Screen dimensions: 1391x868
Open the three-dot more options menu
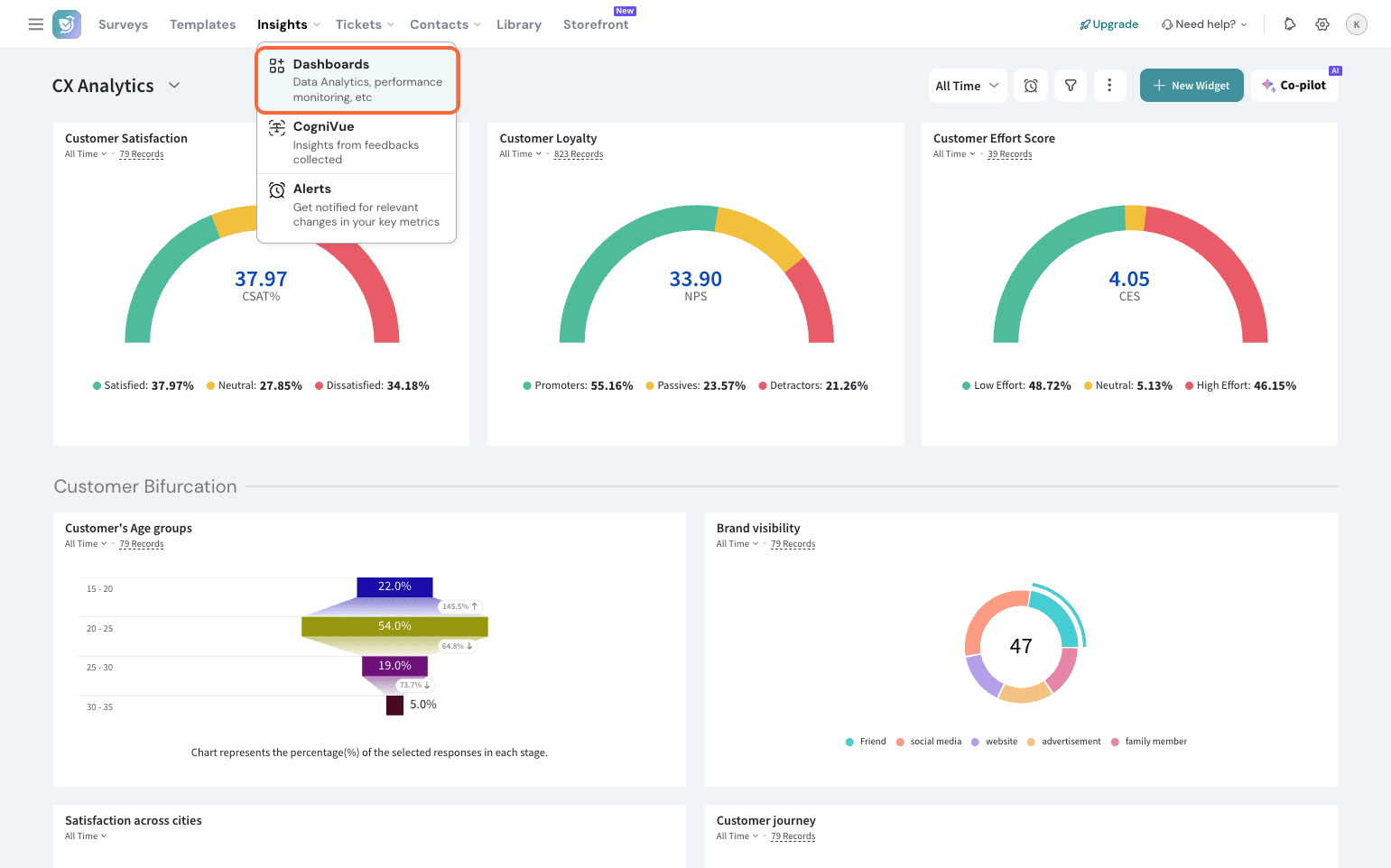coord(1109,86)
